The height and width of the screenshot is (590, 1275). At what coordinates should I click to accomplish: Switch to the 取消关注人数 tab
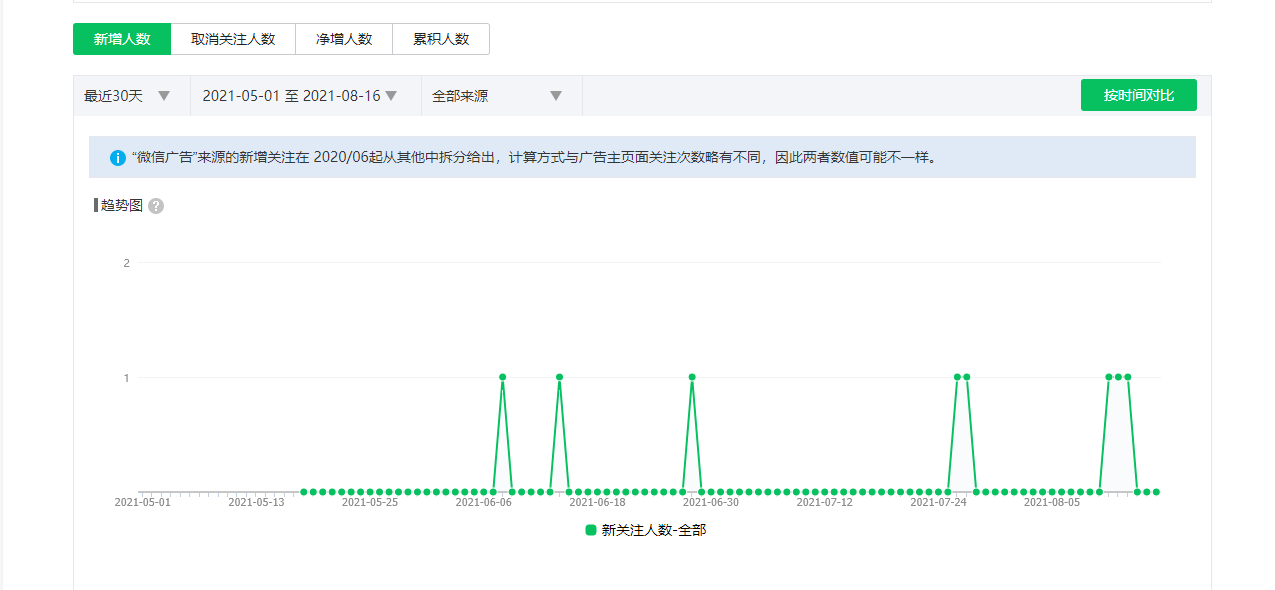tap(233, 39)
